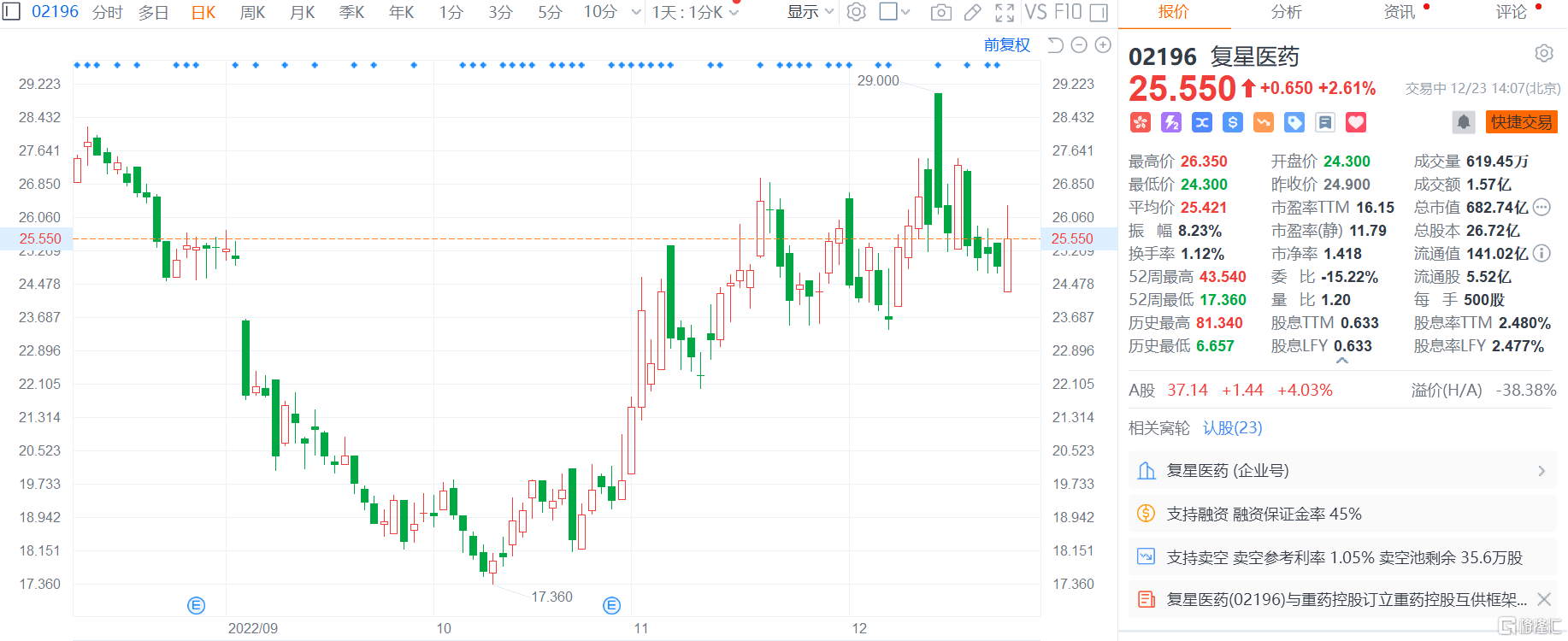1568x641 pixels.
Task: Expand the 复星医药 (企业号) row arrow
Action: [x=1541, y=471]
